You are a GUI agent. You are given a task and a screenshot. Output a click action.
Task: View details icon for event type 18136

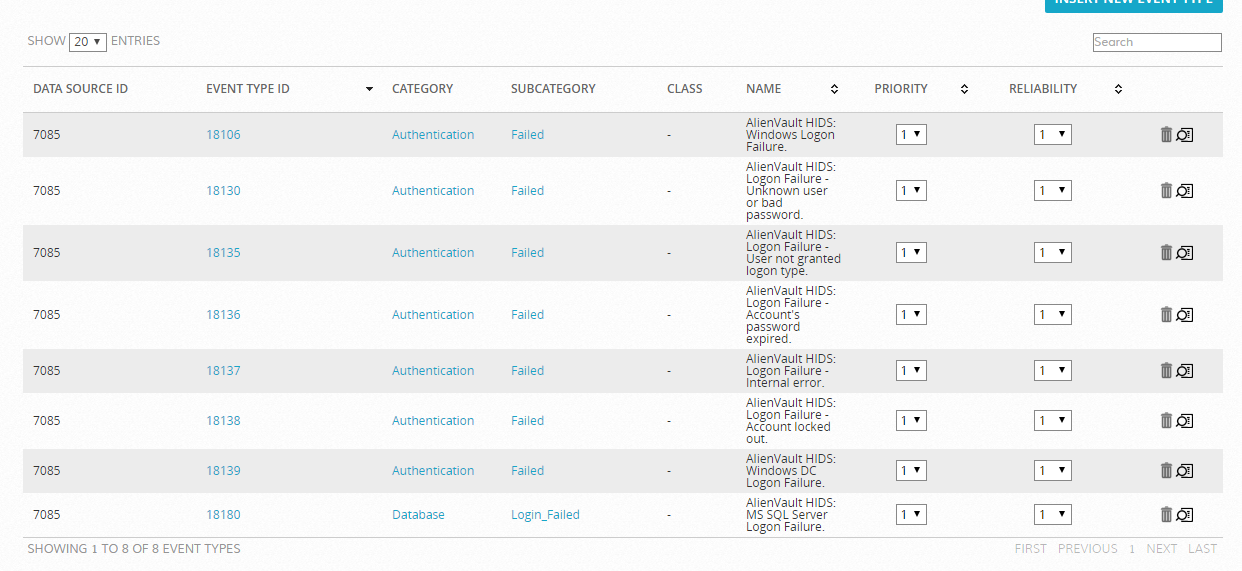click(x=1185, y=315)
